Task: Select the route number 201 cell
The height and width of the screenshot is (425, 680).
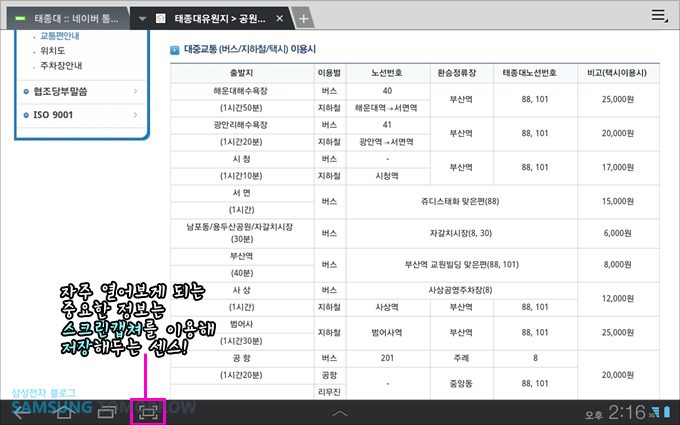Action: click(387, 358)
